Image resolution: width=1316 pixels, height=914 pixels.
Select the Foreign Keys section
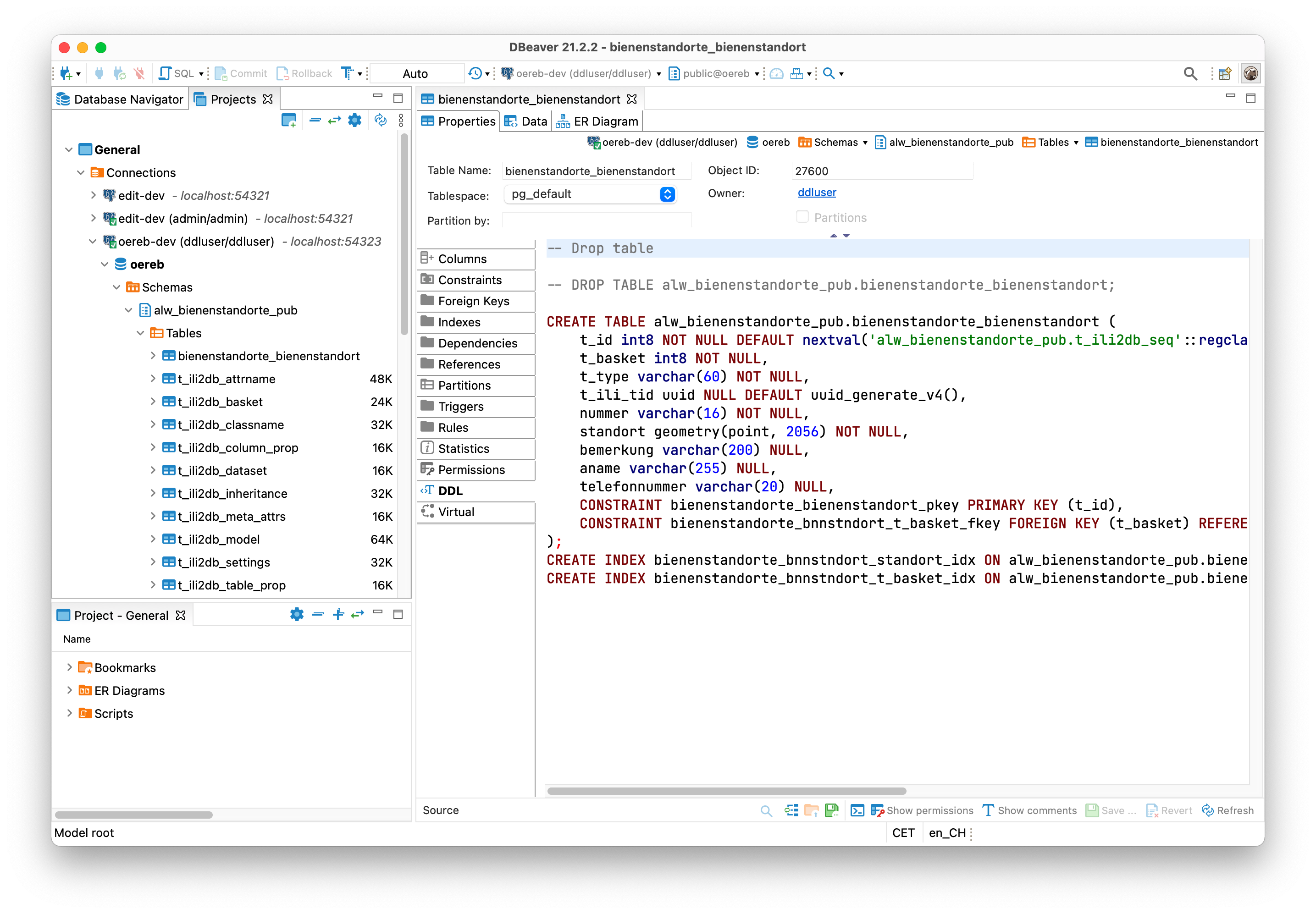(x=476, y=301)
